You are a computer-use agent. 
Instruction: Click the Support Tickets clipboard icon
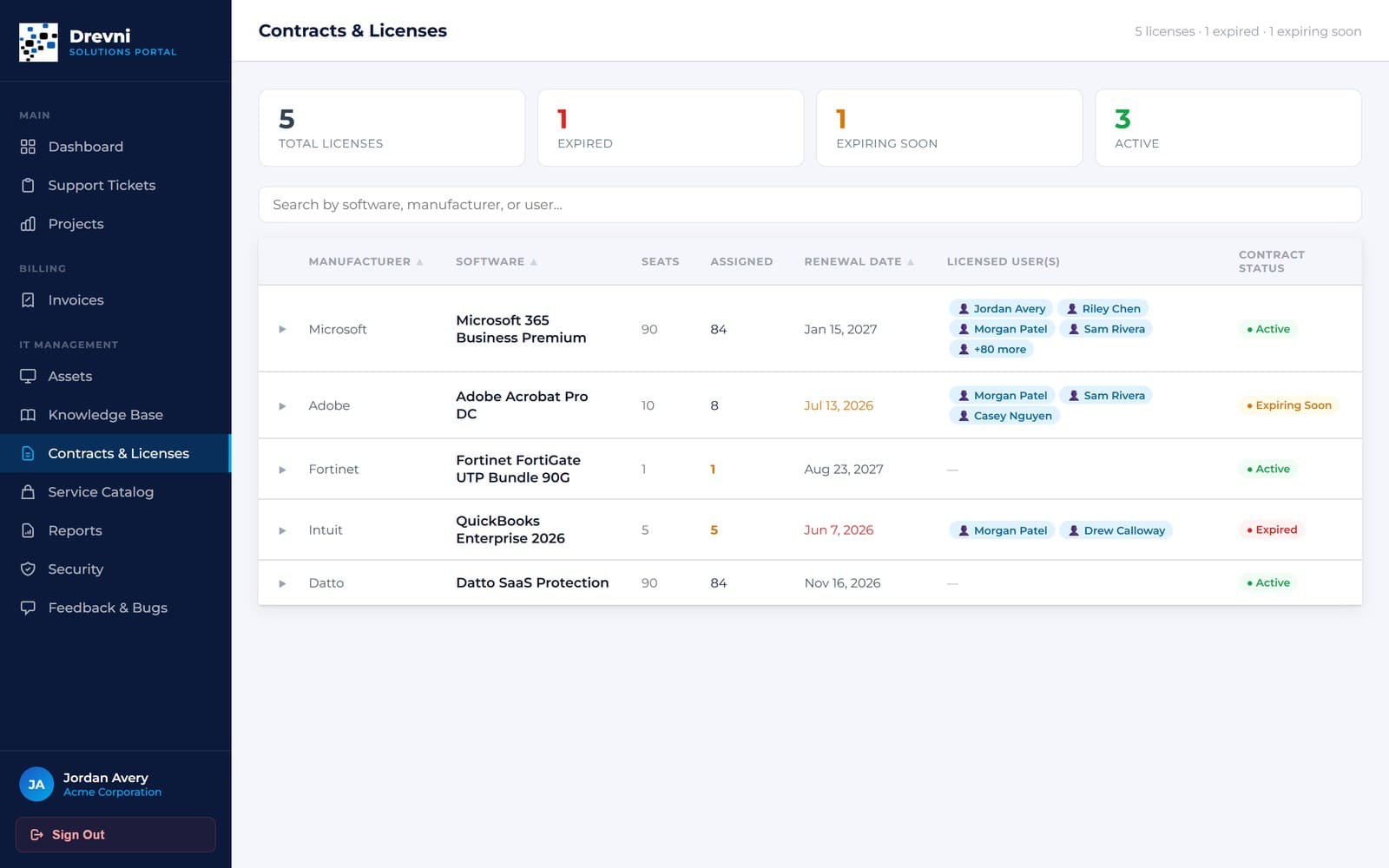[28, 185]
